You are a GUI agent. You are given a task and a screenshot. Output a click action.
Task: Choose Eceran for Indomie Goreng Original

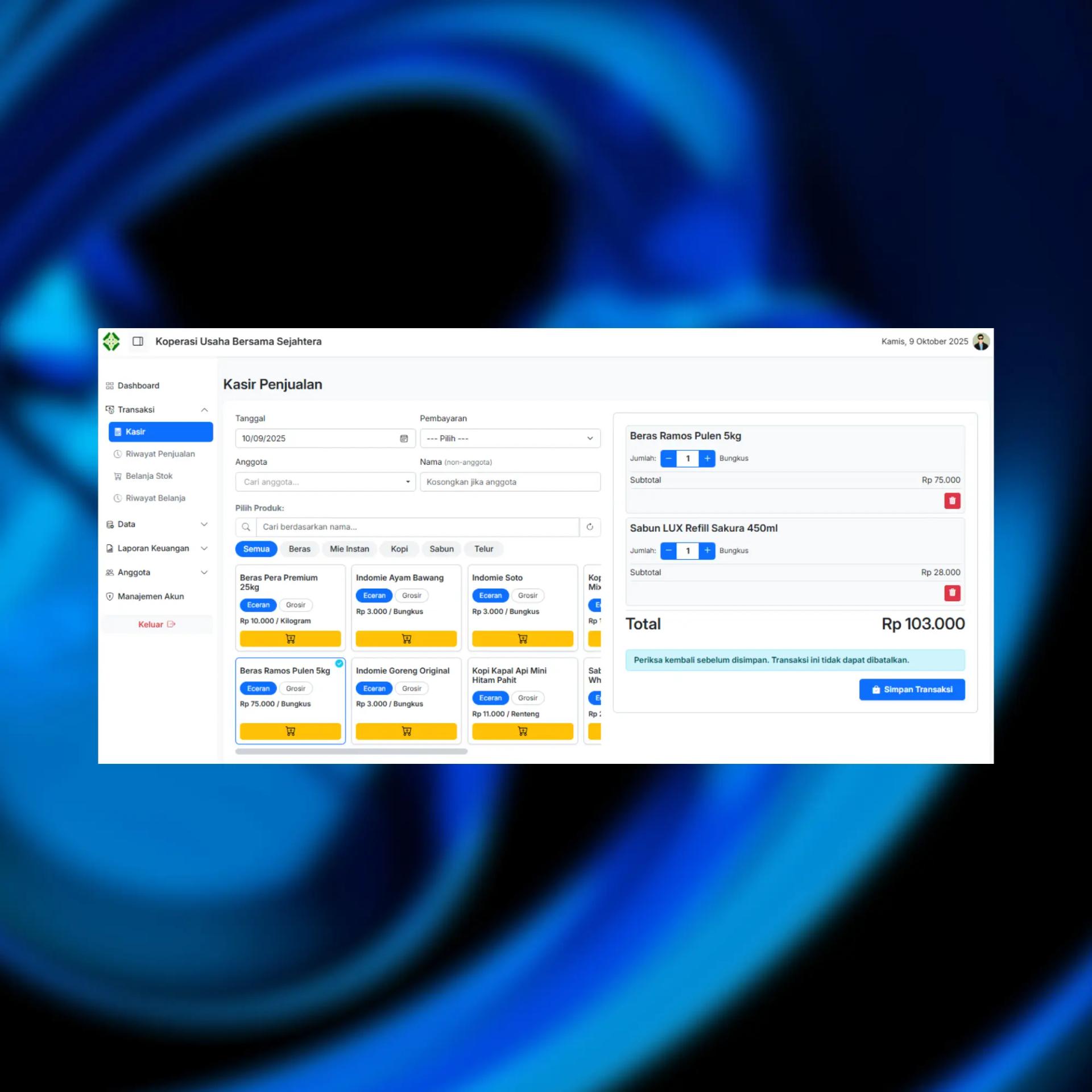tap(374, 688)
